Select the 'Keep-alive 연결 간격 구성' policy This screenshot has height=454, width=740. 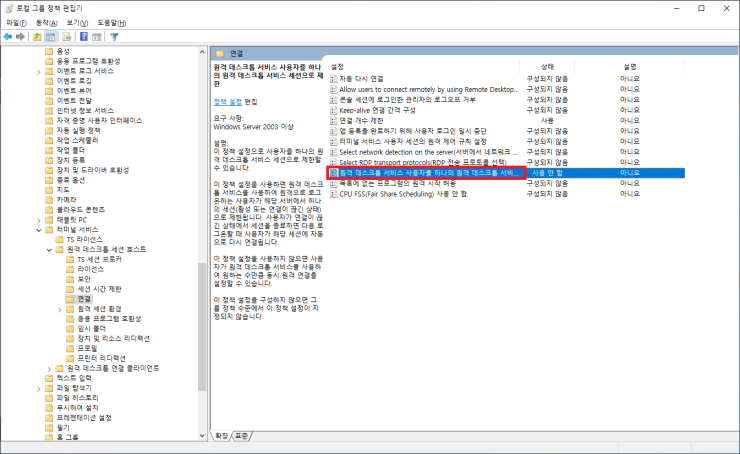tap(380, 110)
